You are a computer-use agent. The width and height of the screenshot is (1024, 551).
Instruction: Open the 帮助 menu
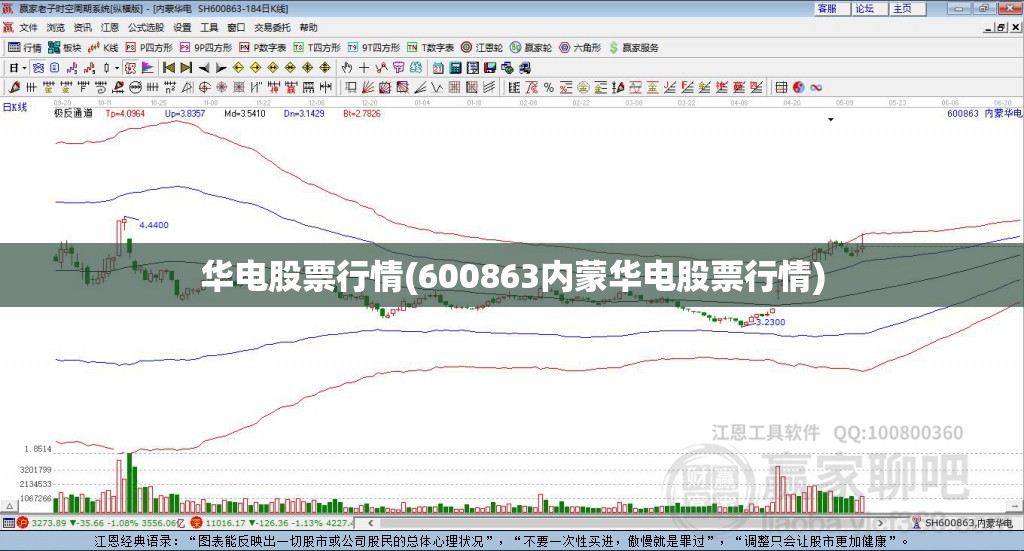pos(308,27)
